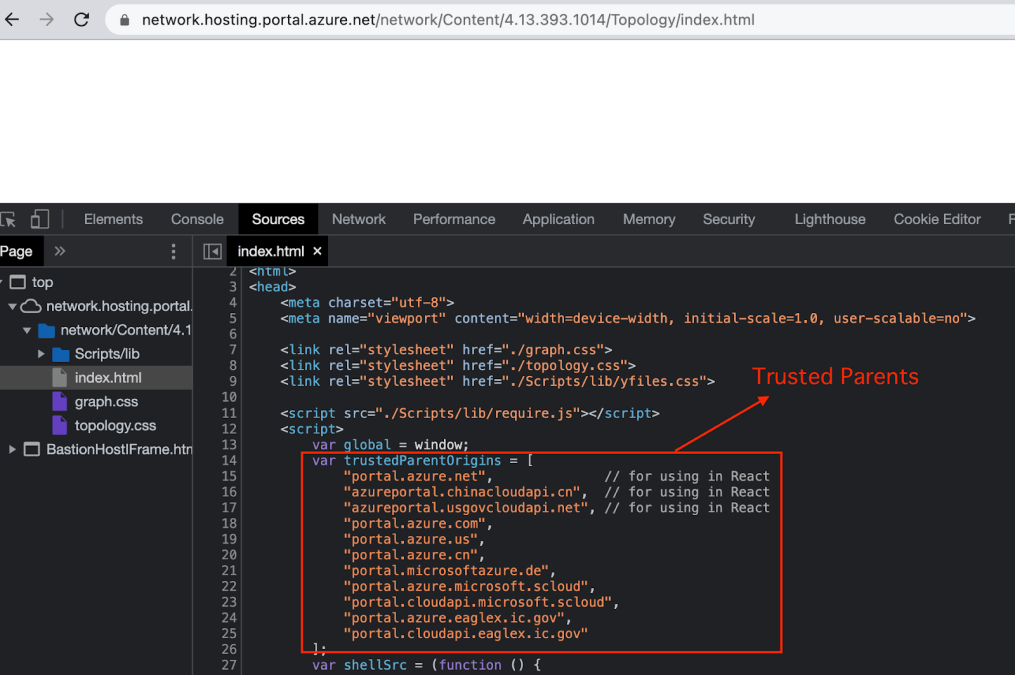Image resolution: width=1015 pixels, height=675 pixels.
Task: Show more navigator tabs chevron
Action: [60, 251]
